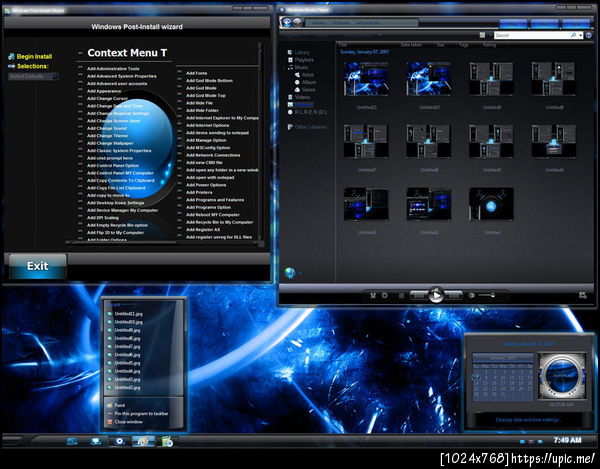Open the view options icon beside search
The height and width of the screenshot is (469, 600).
point(483,35)
